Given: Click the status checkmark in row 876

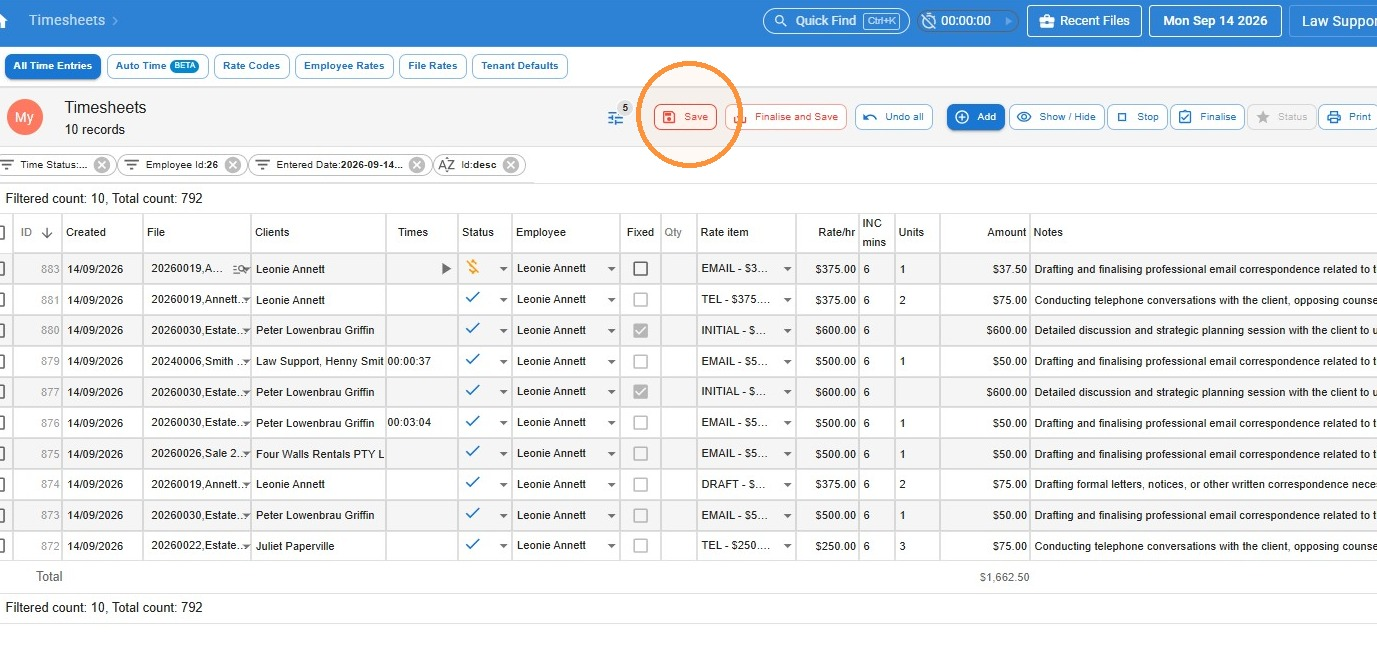Looking at the screenshot, I should pyautogui.click(x=473, y=421).
